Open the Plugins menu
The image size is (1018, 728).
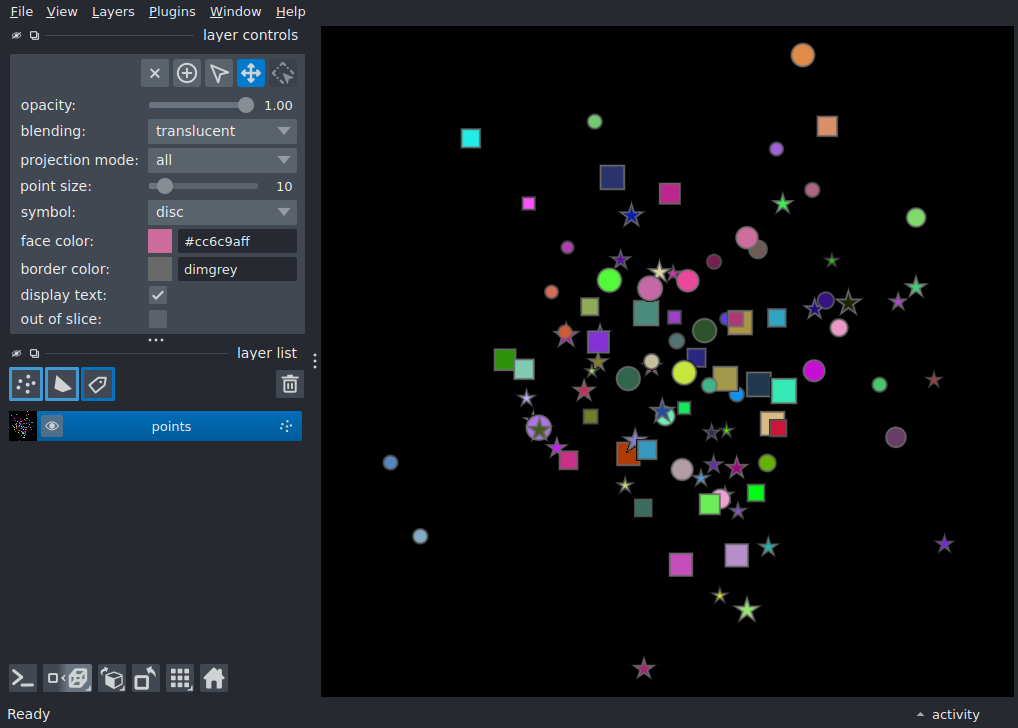172,12
